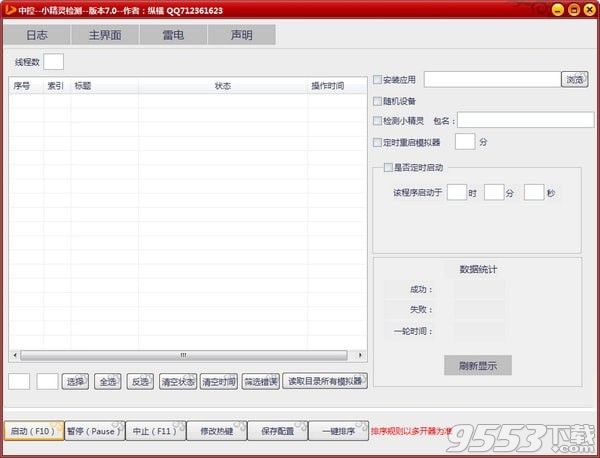Enable the 安装应用 checkbox
This screenshot has width=600, height=458.
click(x=377, y=80)
